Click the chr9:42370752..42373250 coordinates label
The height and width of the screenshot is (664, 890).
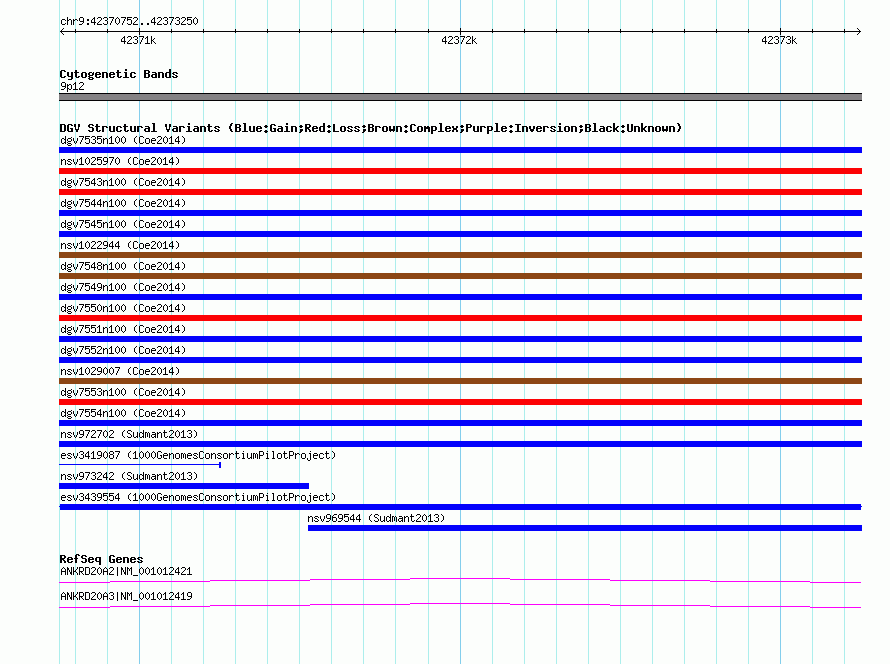tap(129, 21)
